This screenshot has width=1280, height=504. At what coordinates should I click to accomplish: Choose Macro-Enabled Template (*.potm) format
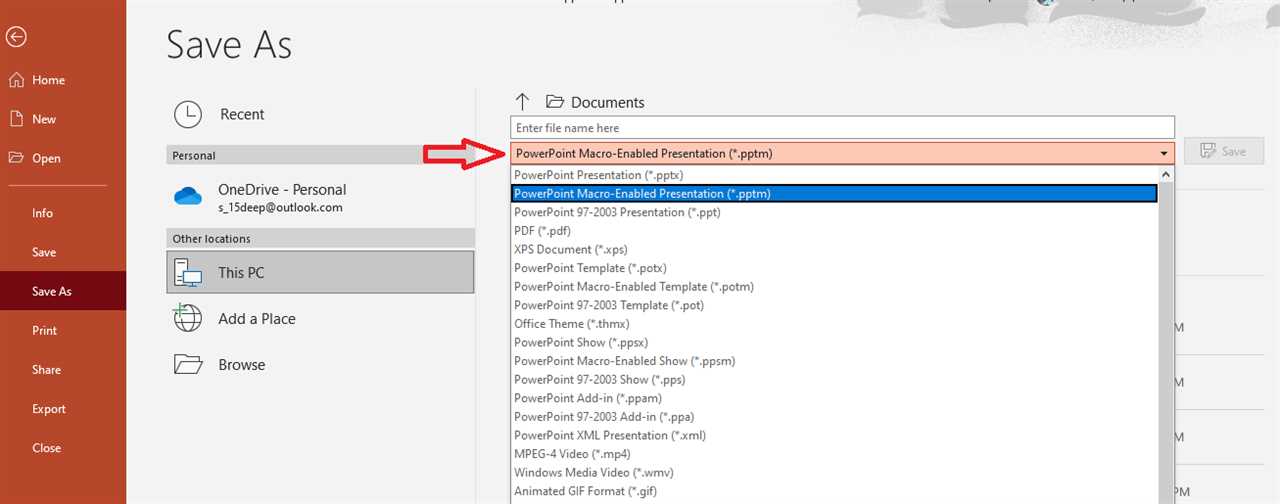pyautogui.click(x=833, y=286)
